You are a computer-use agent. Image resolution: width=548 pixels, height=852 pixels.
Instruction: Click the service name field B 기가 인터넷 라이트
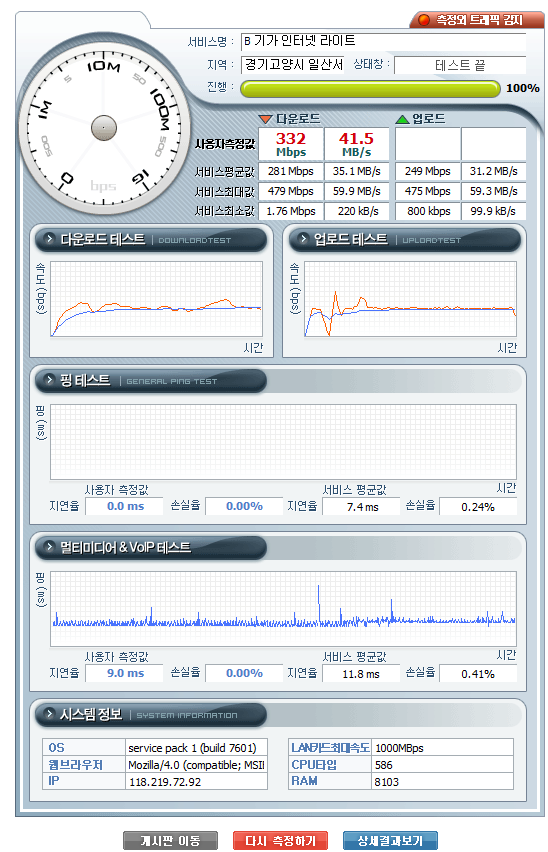(x=383, y=41)
